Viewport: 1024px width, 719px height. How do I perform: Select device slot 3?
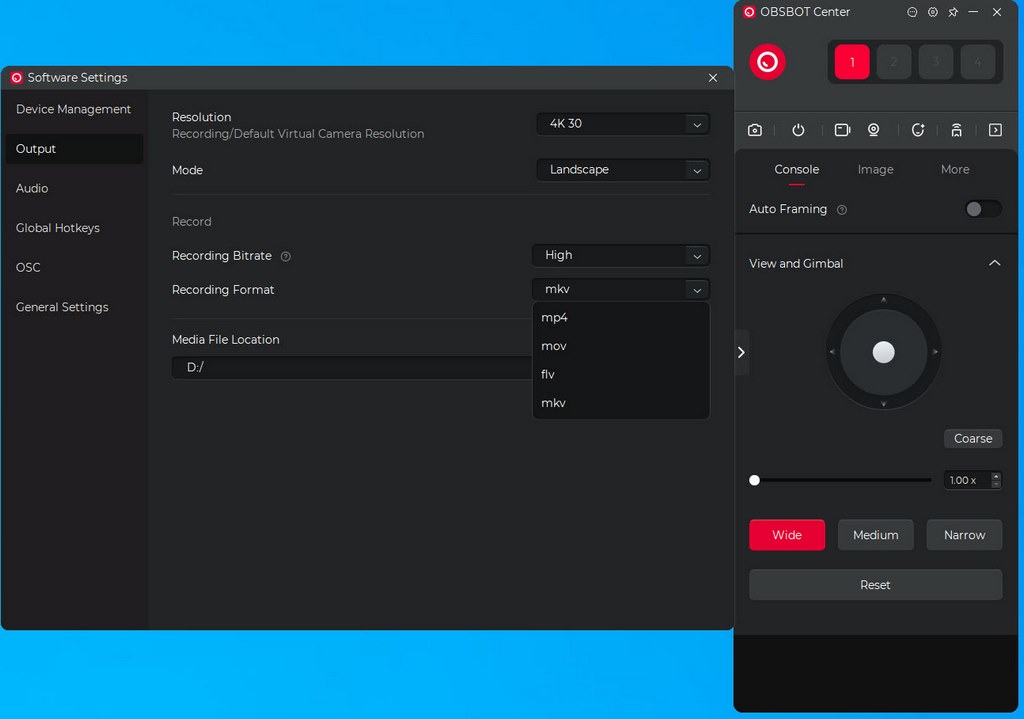pos(935,62)
